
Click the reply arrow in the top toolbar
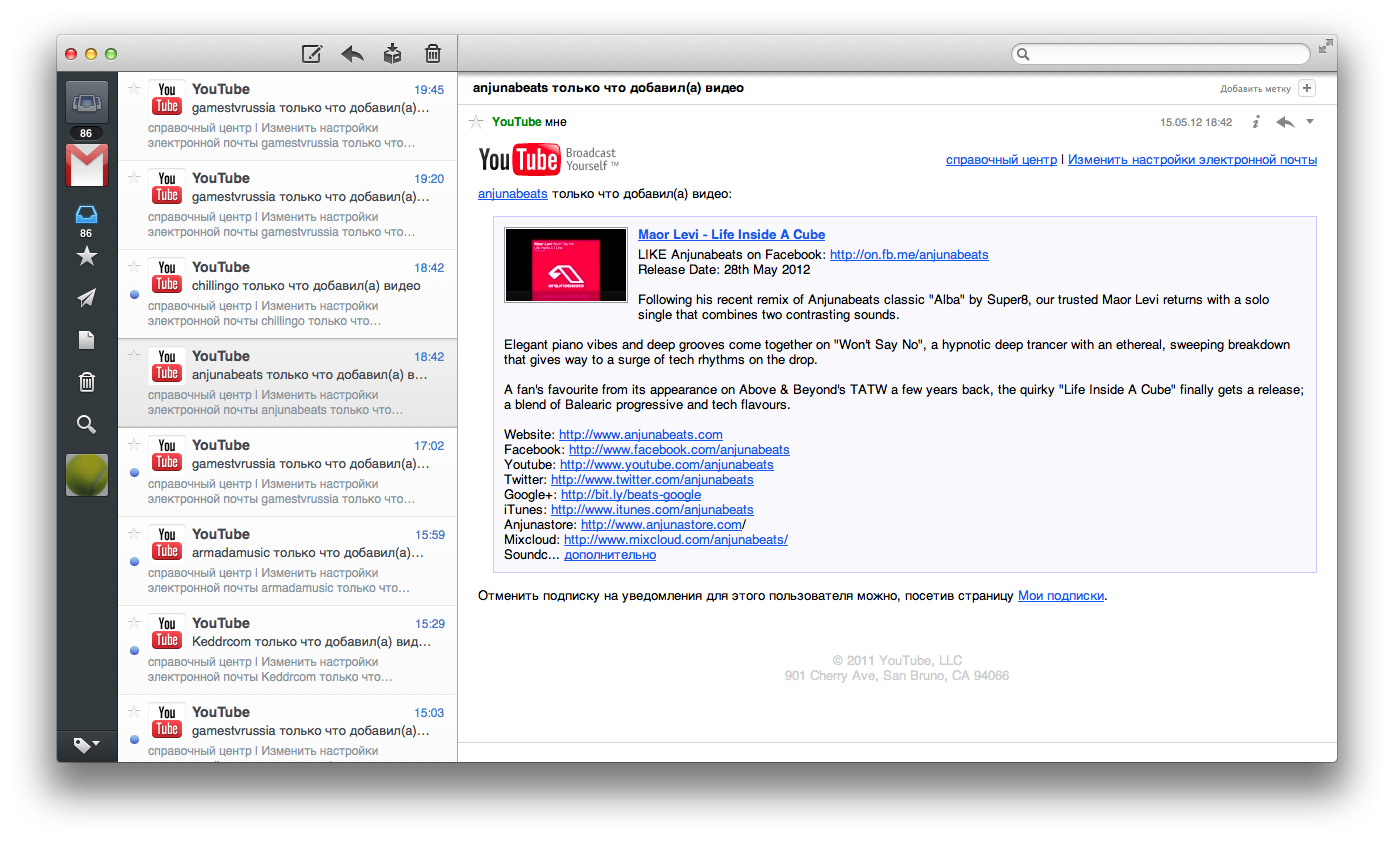(x=352, y=54)
